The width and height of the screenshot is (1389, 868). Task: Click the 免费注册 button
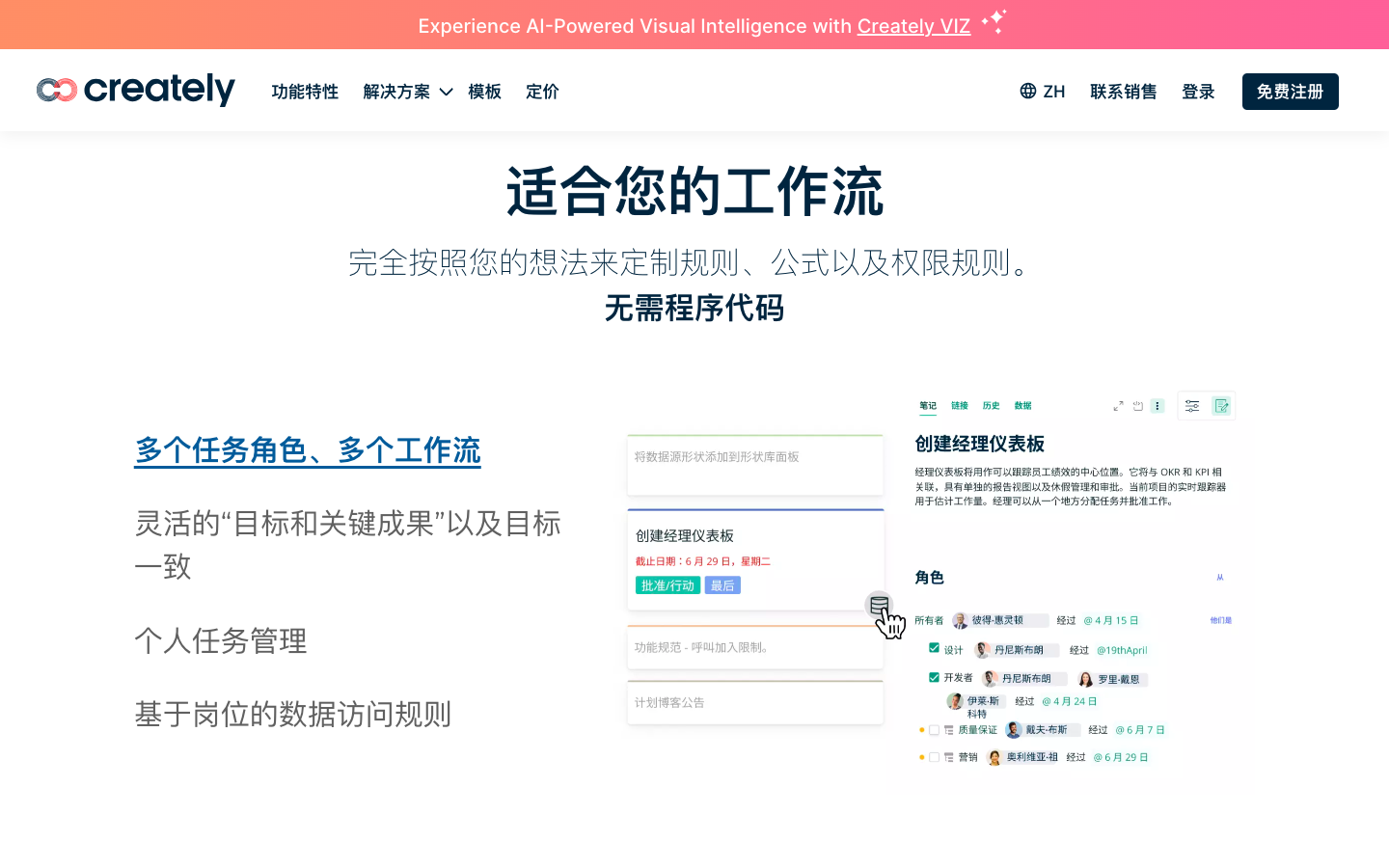pos(1290,92)
